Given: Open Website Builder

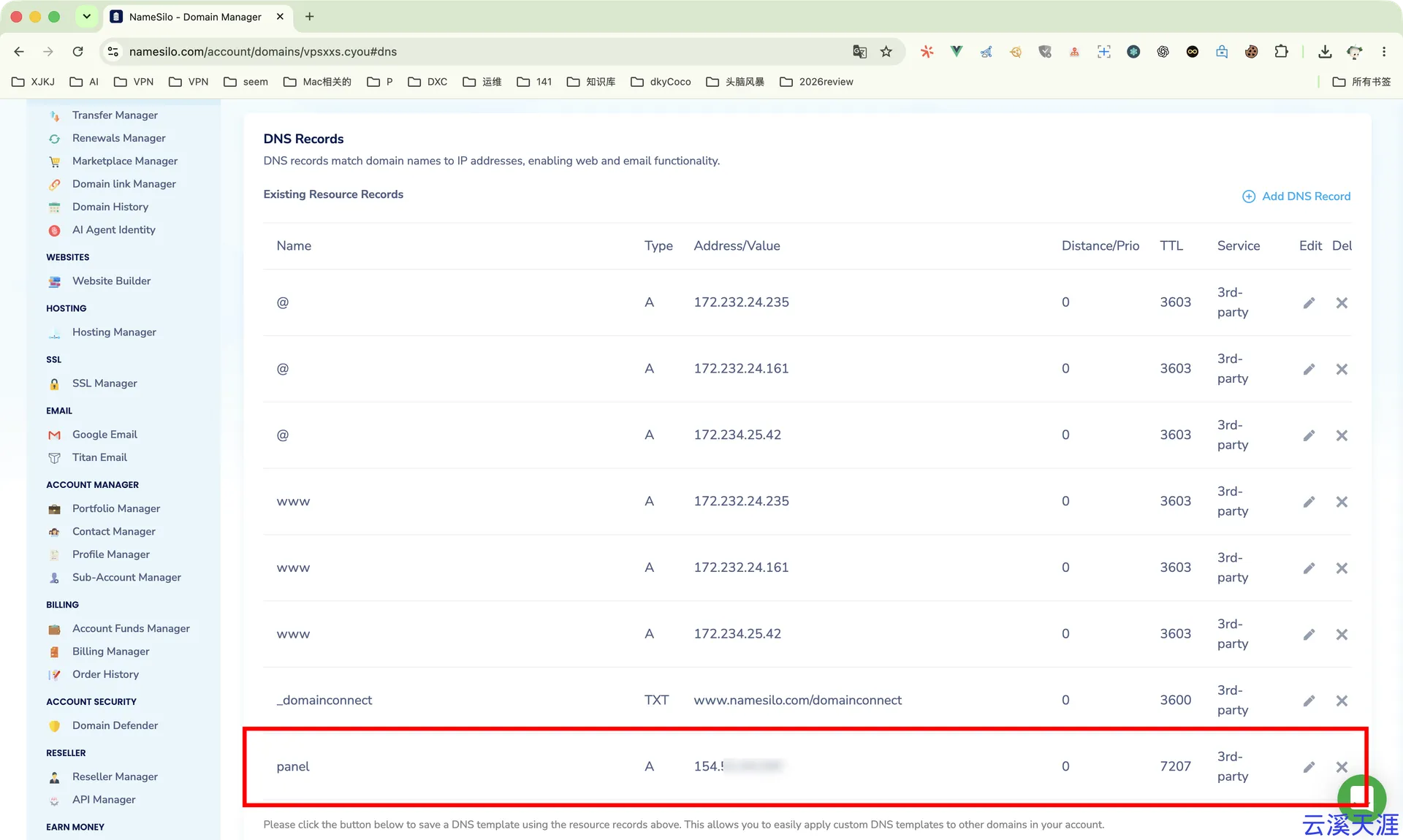Looking at the screenshot, I should point(111,281).
